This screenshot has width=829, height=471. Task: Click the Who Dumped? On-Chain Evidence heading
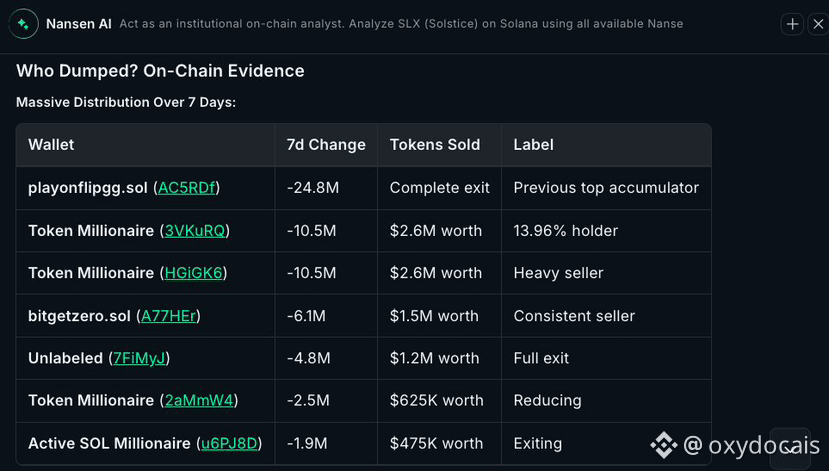(x=160, y=71)
